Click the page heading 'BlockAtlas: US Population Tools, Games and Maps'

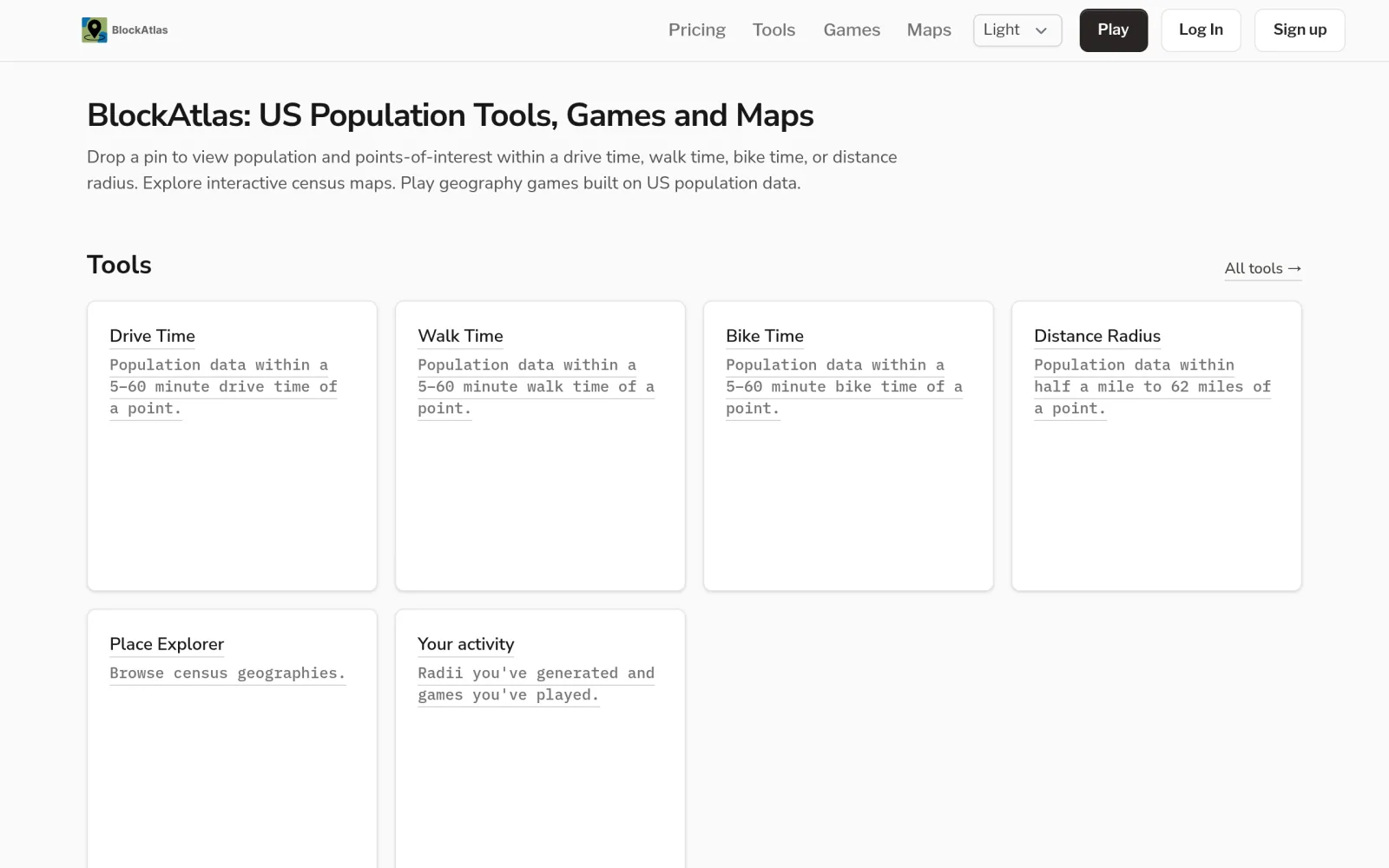[x=451, y=115]
